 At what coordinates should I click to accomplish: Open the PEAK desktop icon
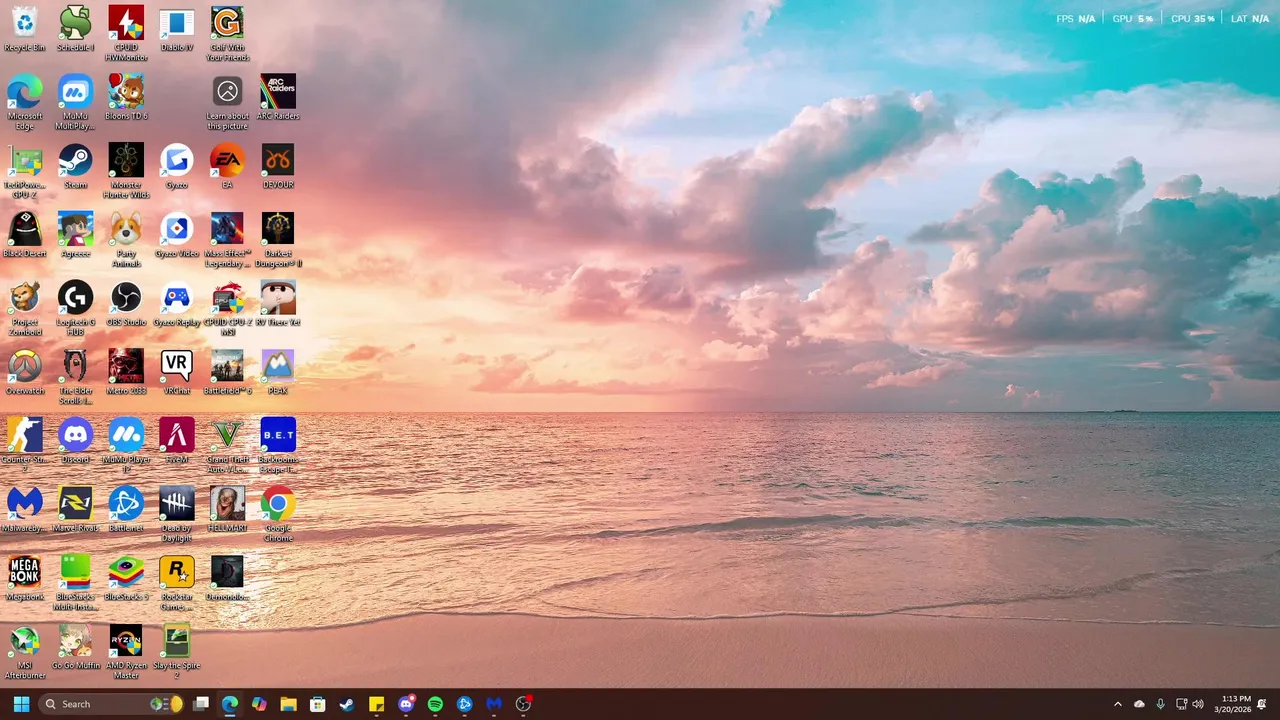coord(278,373)
